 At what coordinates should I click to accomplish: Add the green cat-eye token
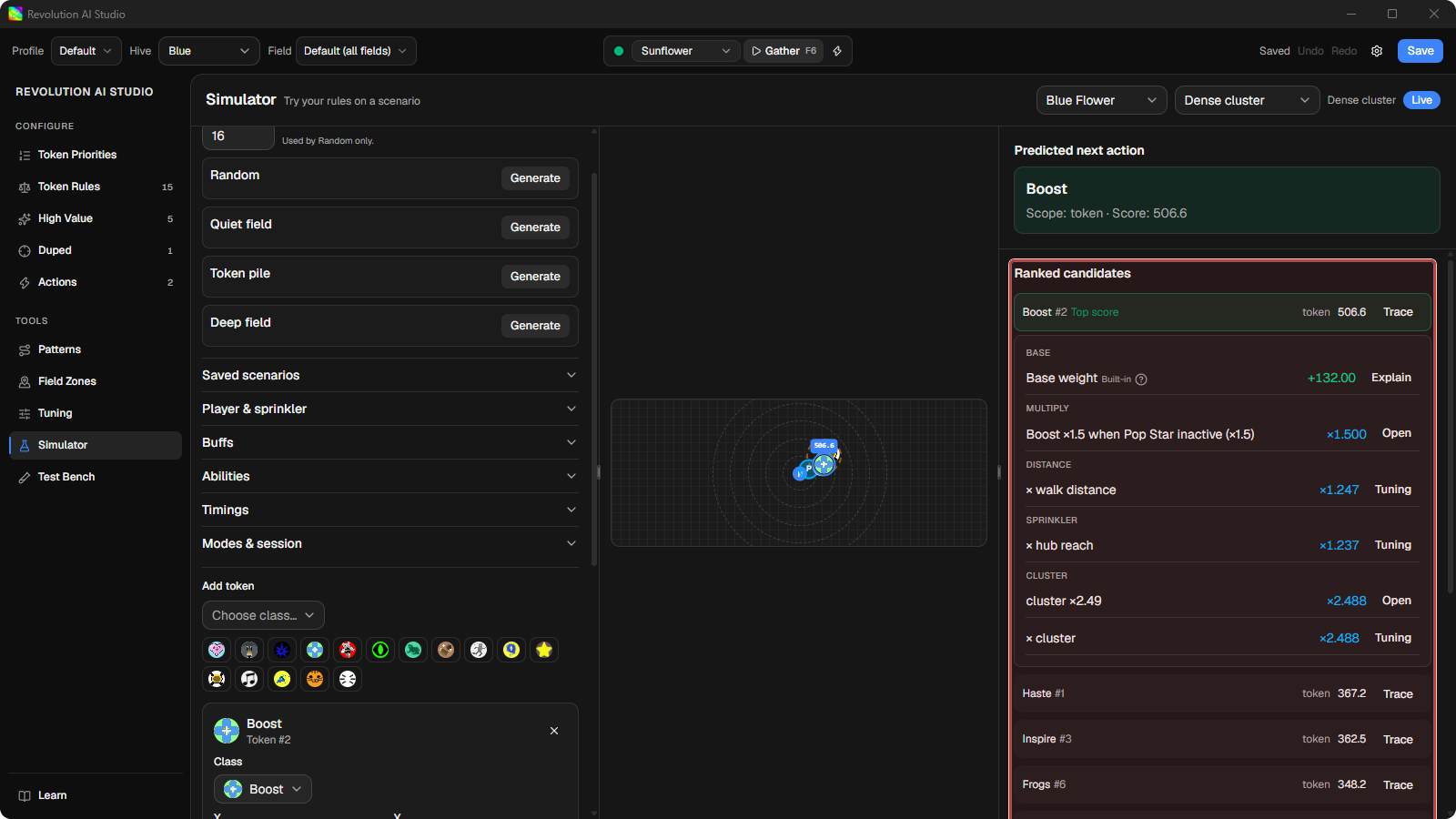click(x=380, y=650)
